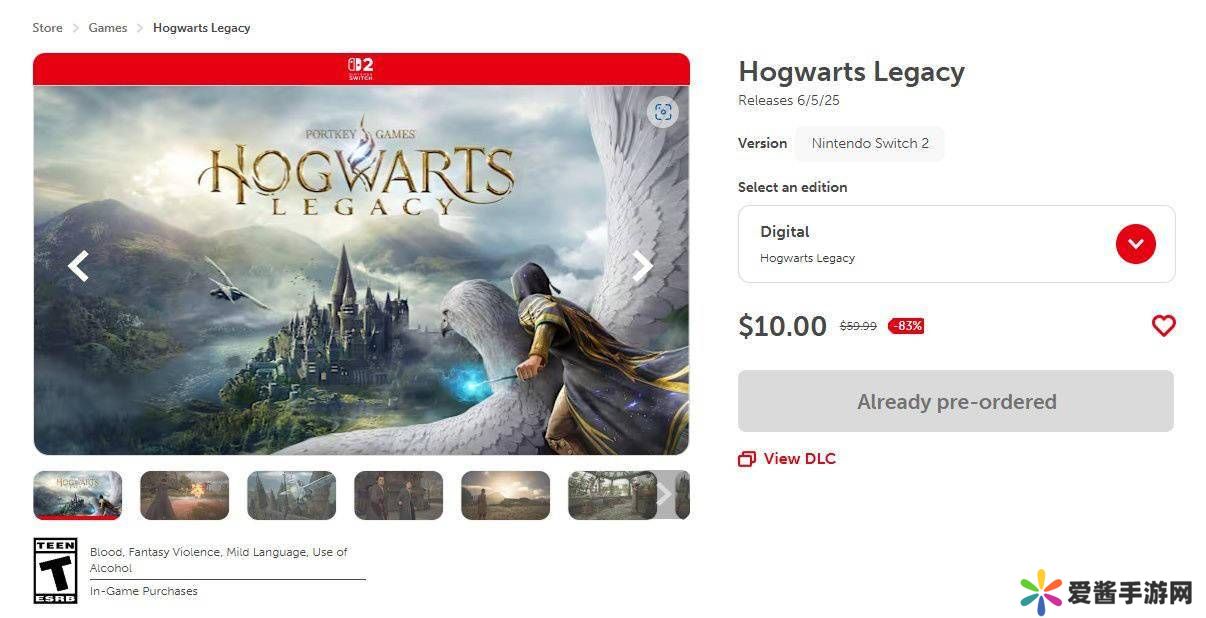The width and height of the screenshot is (1206, 618).
Task: Pick the fourth thumbnail with two characters
Action: 398,495
